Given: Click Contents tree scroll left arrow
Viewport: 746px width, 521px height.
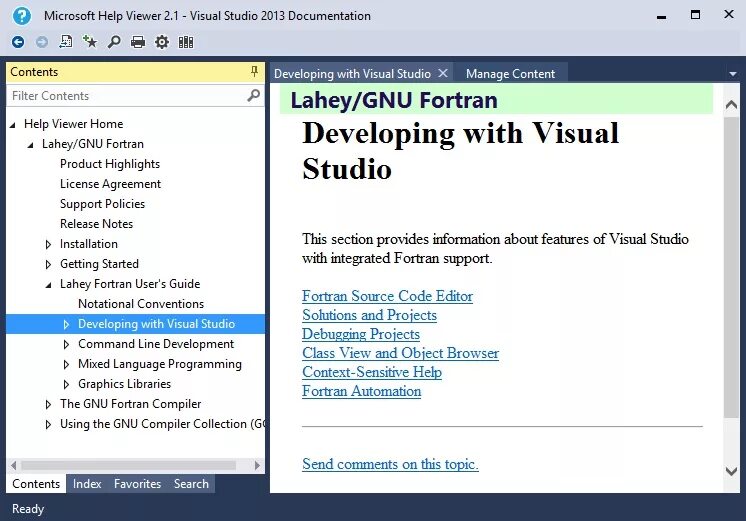Looking at the screenshot, I should (13, 465).
